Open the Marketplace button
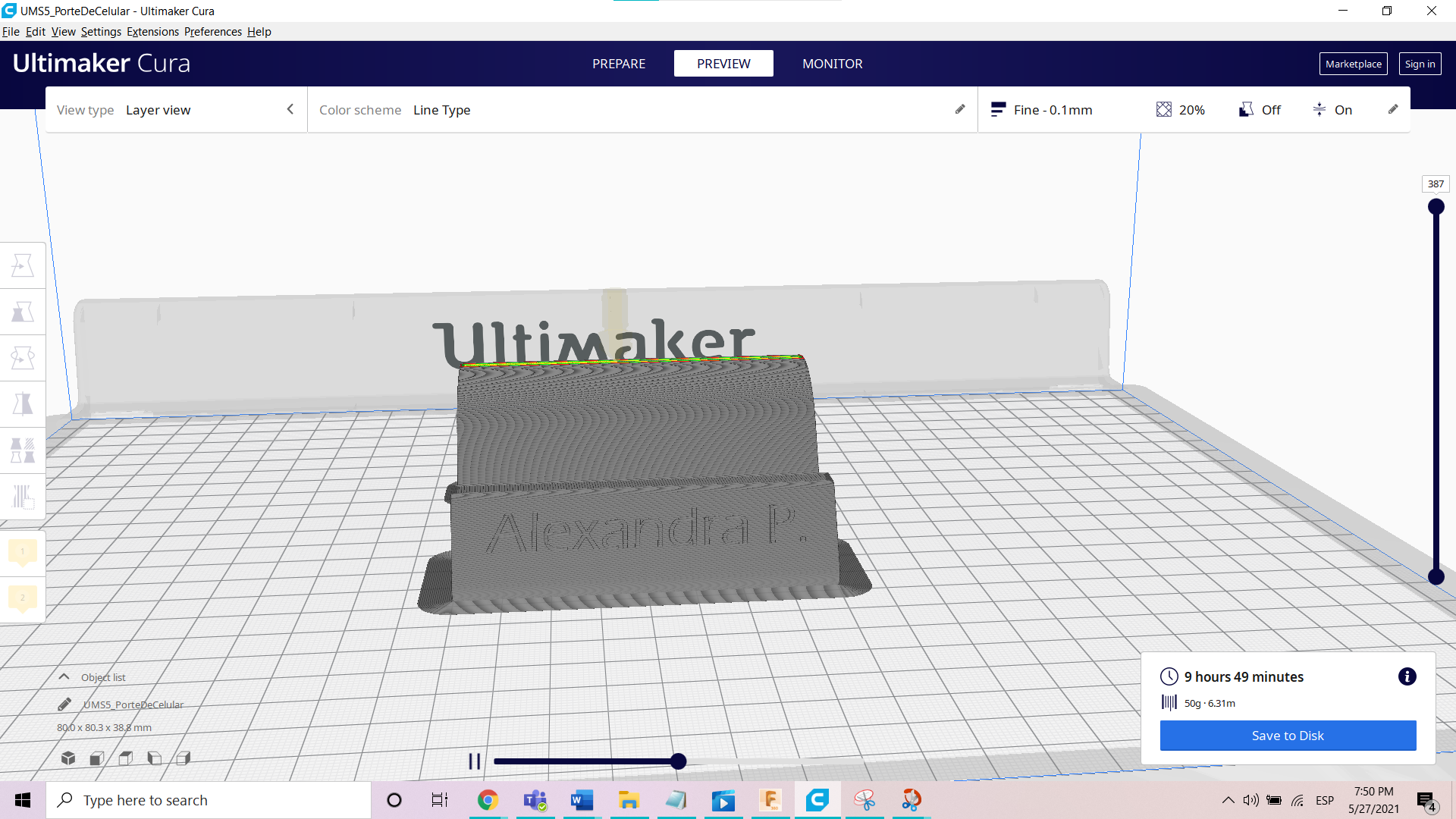1456x819 pixels. (x=1353, y=64)
